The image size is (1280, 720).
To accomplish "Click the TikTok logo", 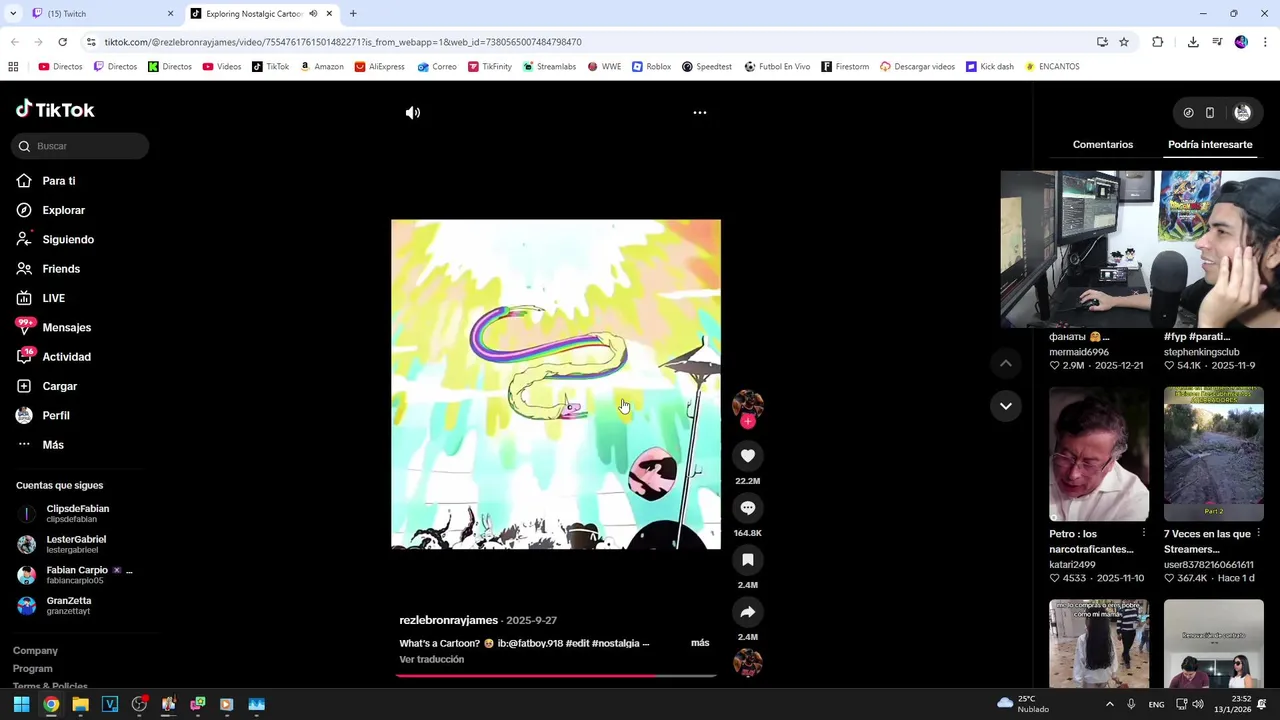I will pyautogui.click(x=55, y=110).
